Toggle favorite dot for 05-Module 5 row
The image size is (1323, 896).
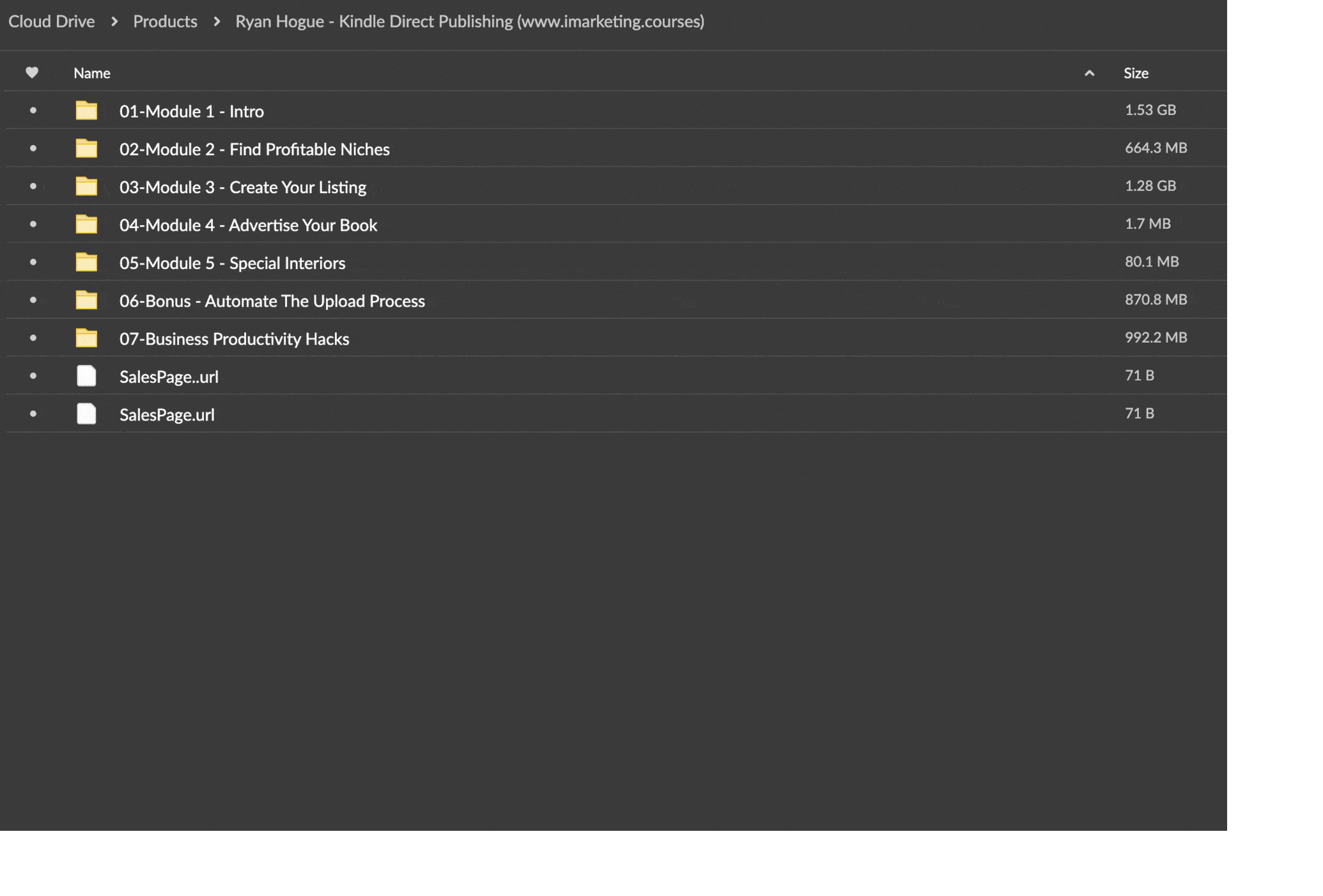point(33,262)
